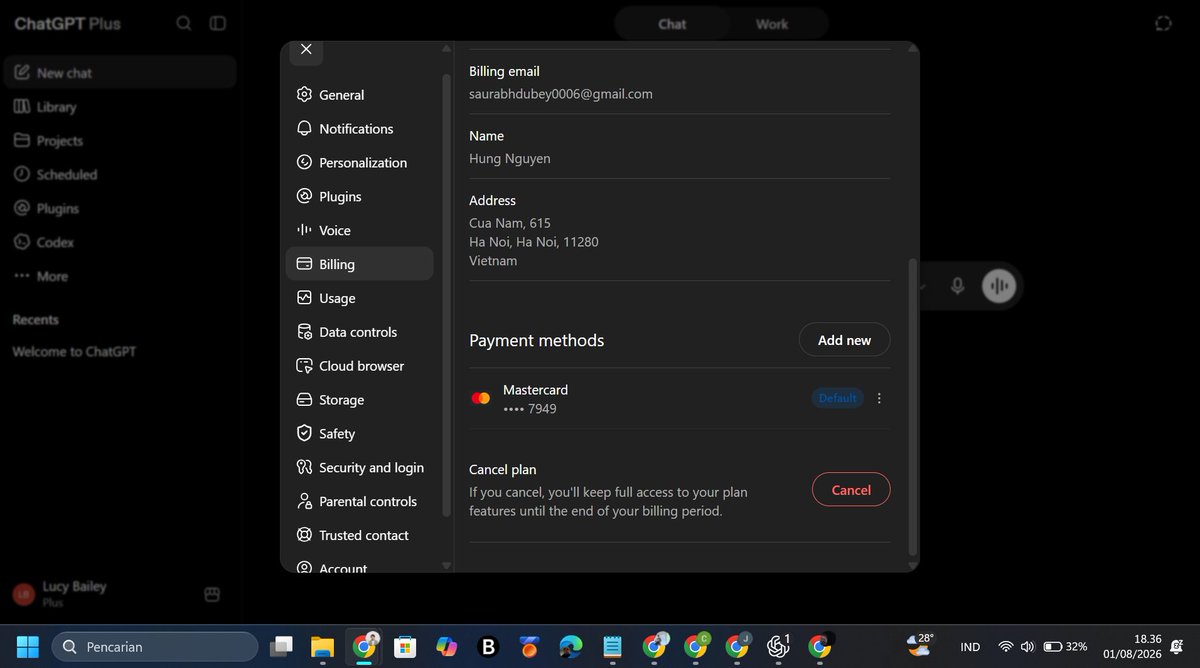Open Plugins in the settings menu
1200x668 pixels.
click(x=360, y=197)
